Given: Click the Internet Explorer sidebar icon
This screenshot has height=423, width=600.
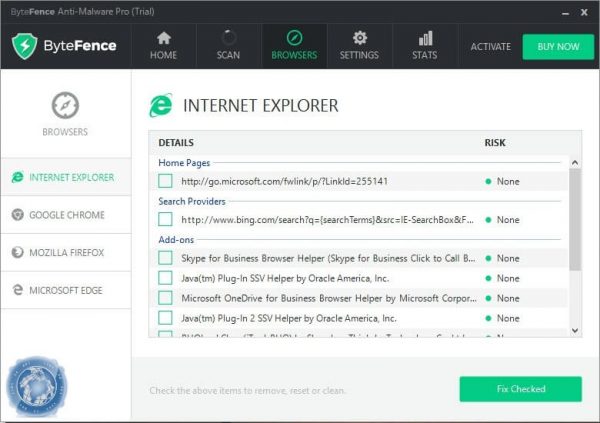Looking at the screenshot, I should (x=17, y=177).
